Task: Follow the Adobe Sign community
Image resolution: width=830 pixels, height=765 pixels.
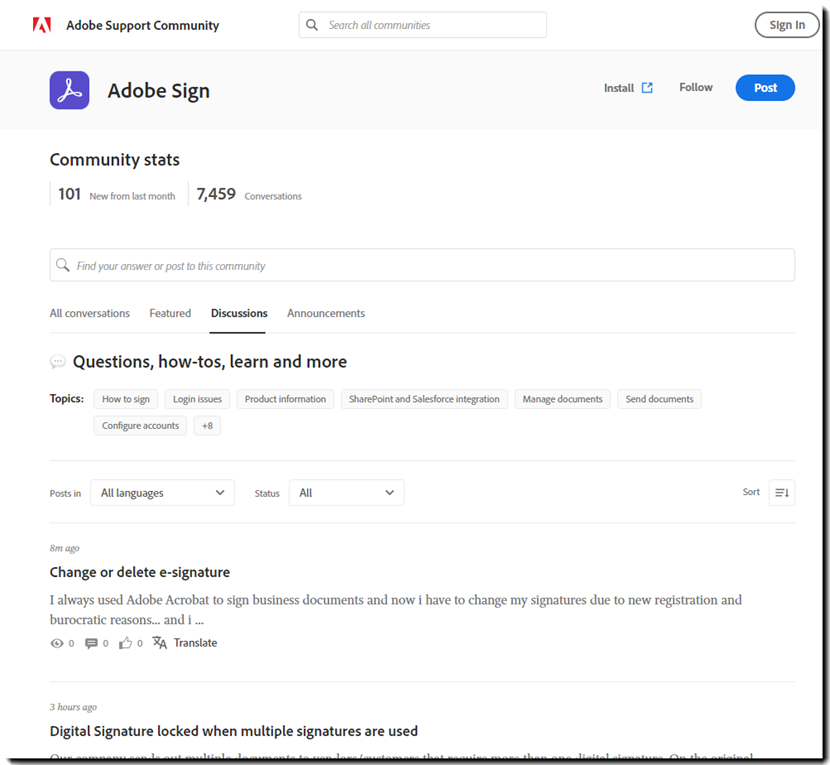Action: tap(696, 88)
